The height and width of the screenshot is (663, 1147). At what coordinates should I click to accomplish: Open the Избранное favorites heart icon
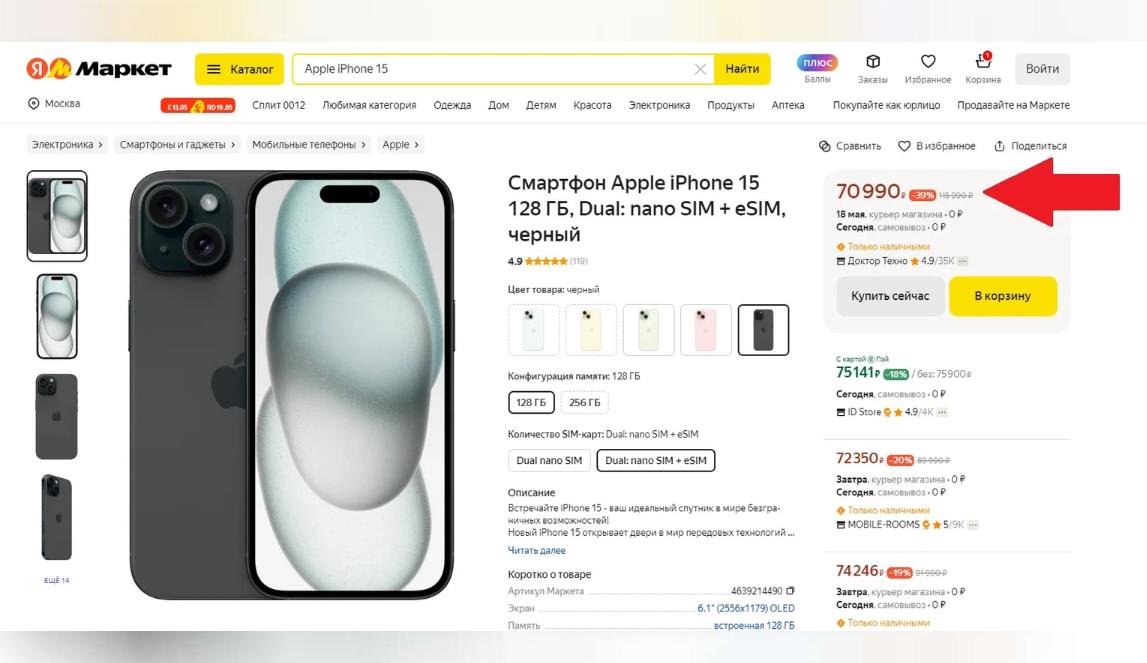(x=927, y=63)
